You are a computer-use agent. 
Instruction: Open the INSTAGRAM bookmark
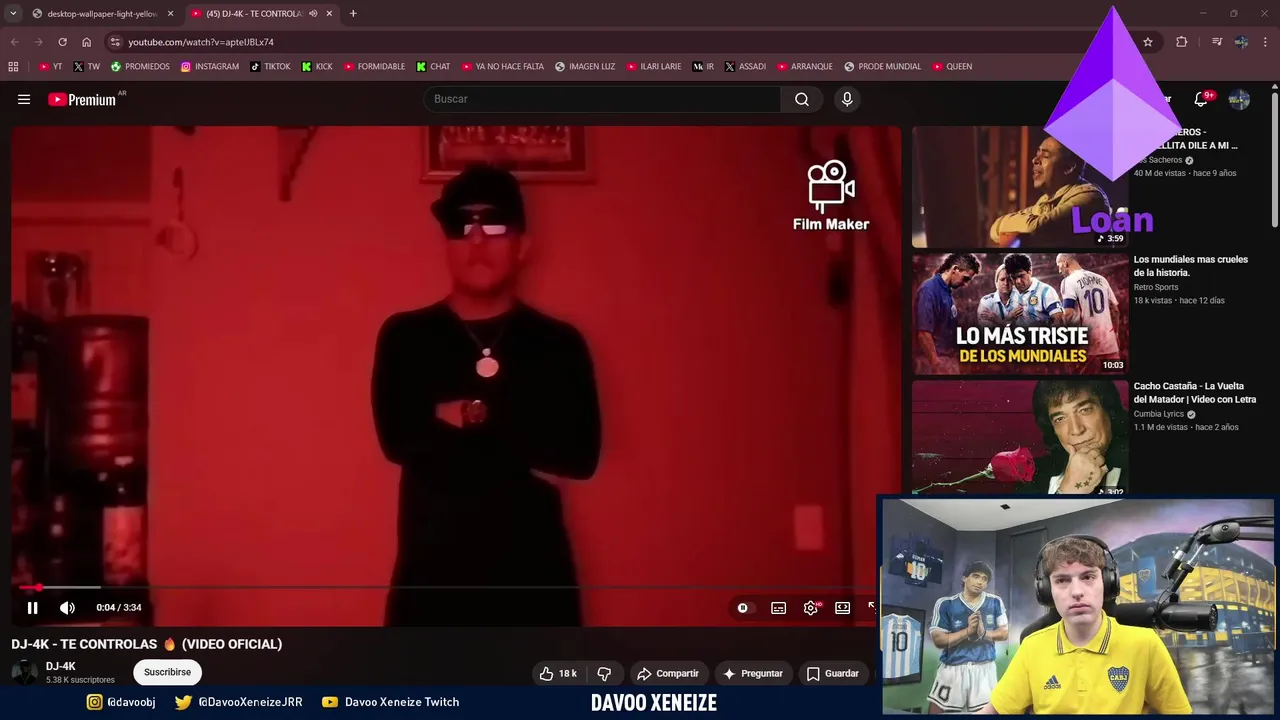click(210, 67)
